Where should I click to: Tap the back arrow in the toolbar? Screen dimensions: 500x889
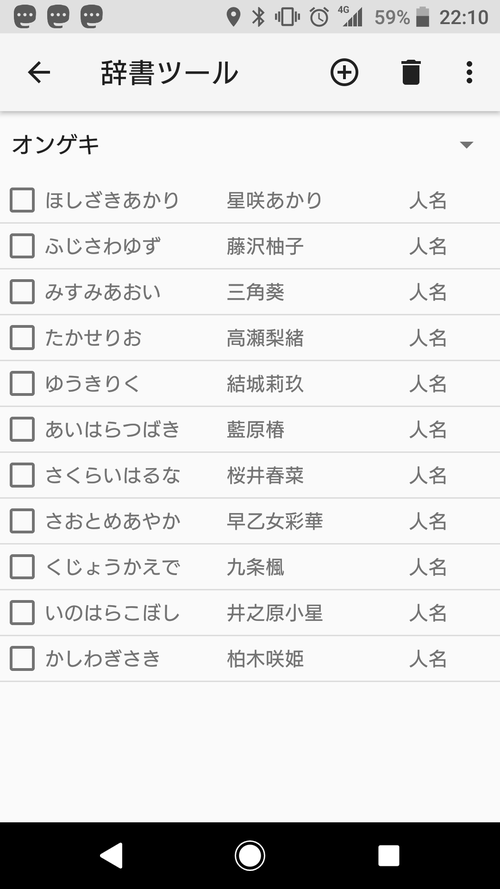(39, 73)
